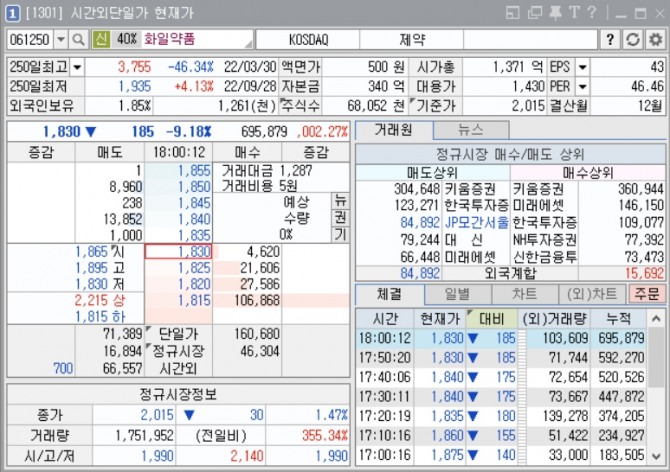Click the T text icon in title bar

pos(573,12)
